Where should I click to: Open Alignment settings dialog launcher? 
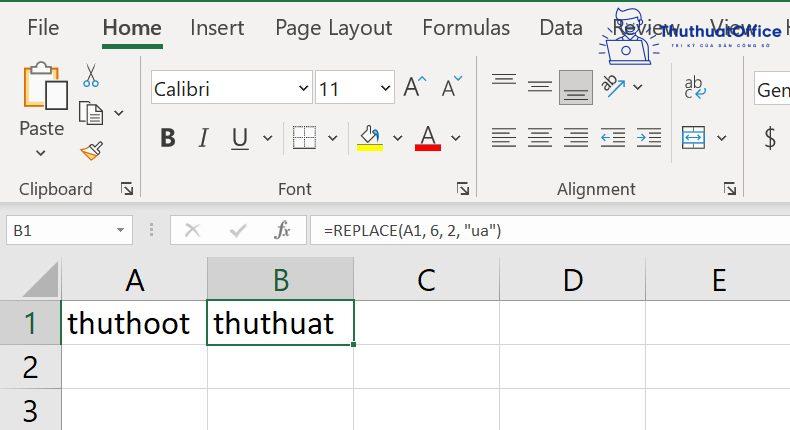click(x=730, y=189)
